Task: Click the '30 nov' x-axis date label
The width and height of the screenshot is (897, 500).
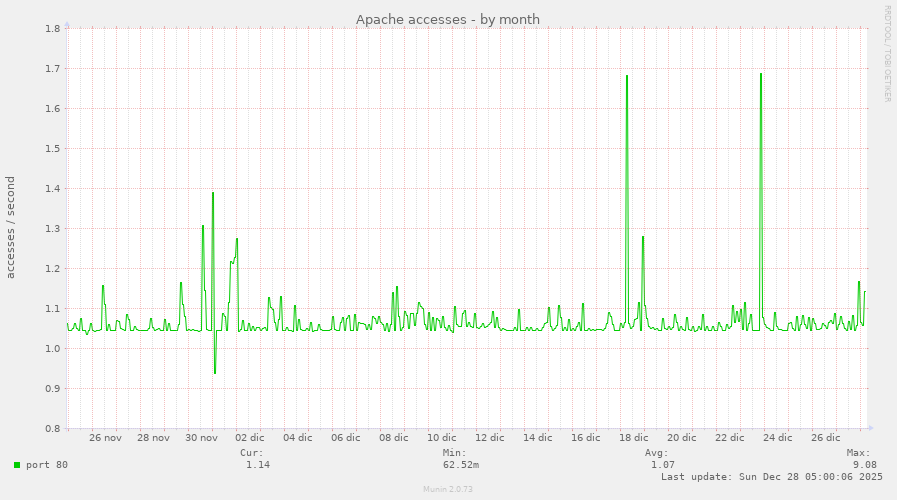Action: (201, 438)
